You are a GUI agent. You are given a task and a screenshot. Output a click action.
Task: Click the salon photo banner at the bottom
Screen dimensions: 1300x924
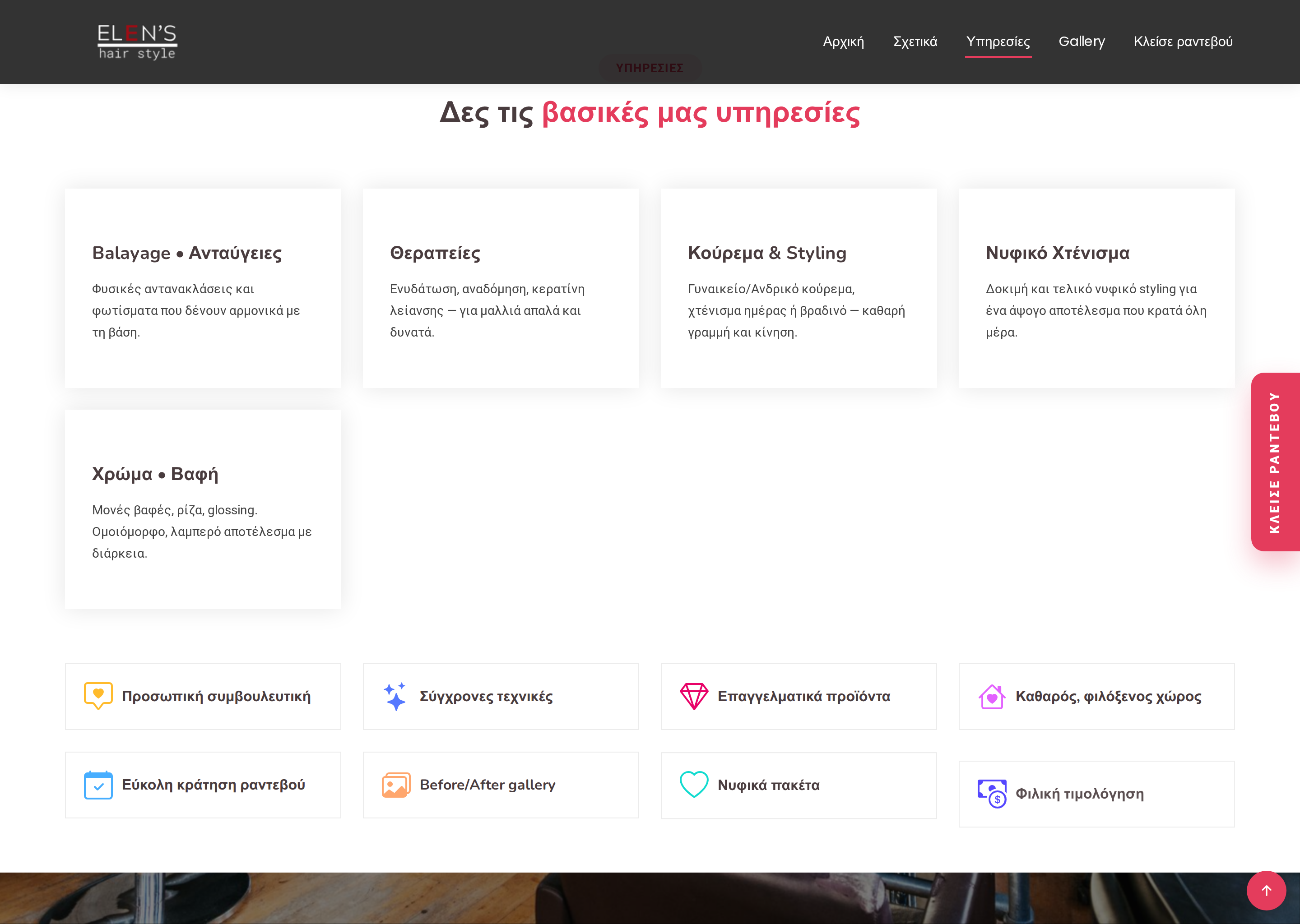coord(650,898)
